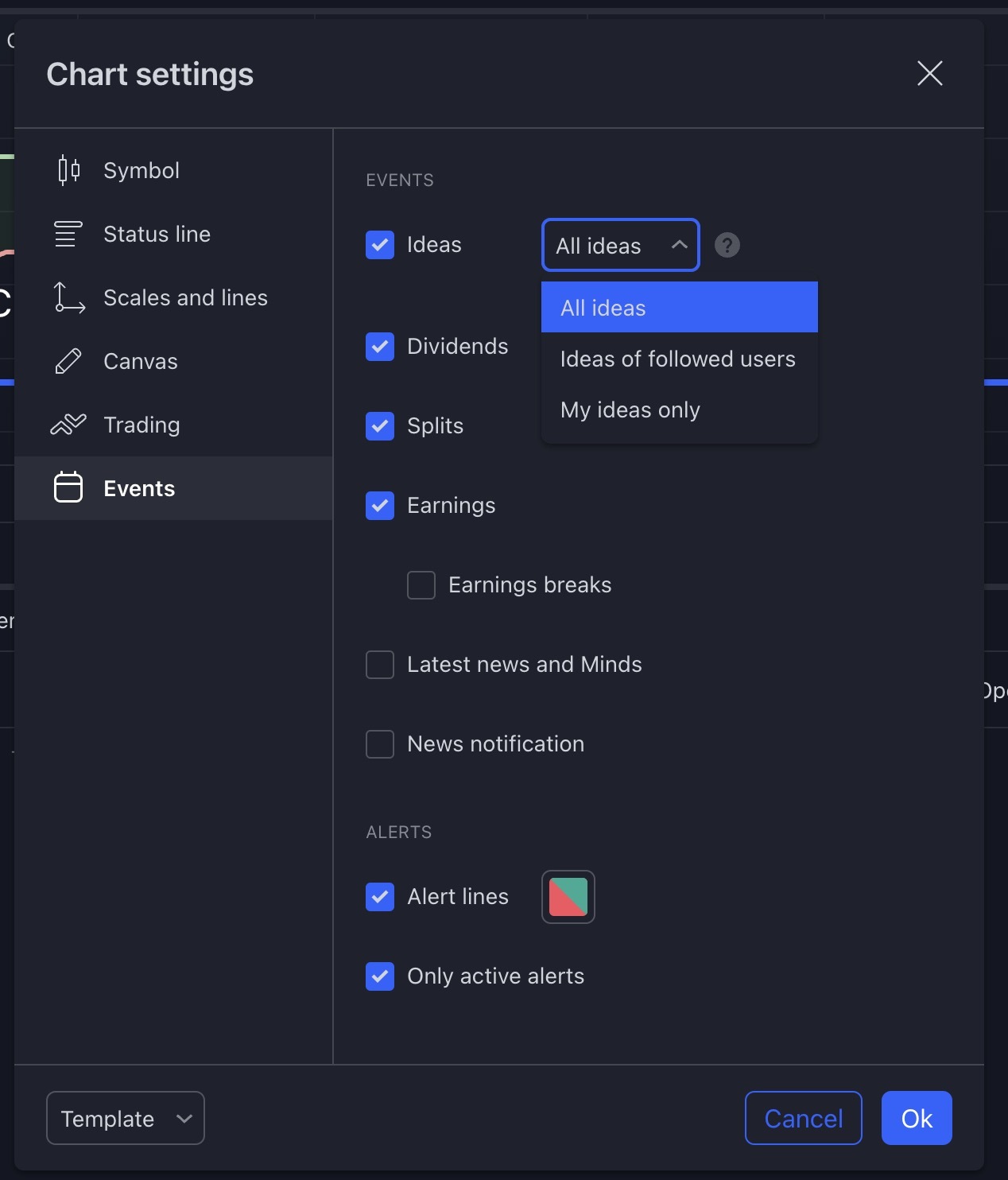Screen dimensions: 1008x1180
Task: Choose My ideas only option
Action: click(630, 410)
